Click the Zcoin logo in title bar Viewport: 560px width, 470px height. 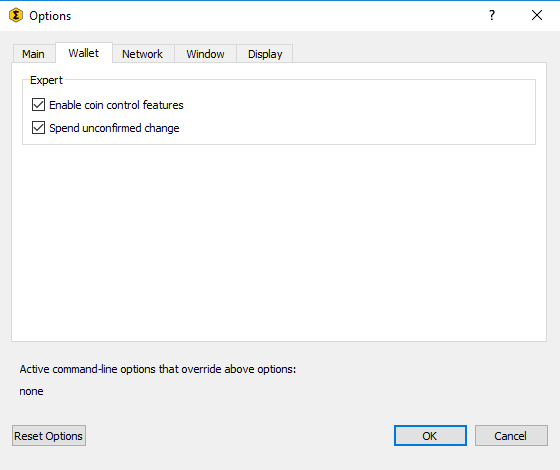tap(16, 15)
